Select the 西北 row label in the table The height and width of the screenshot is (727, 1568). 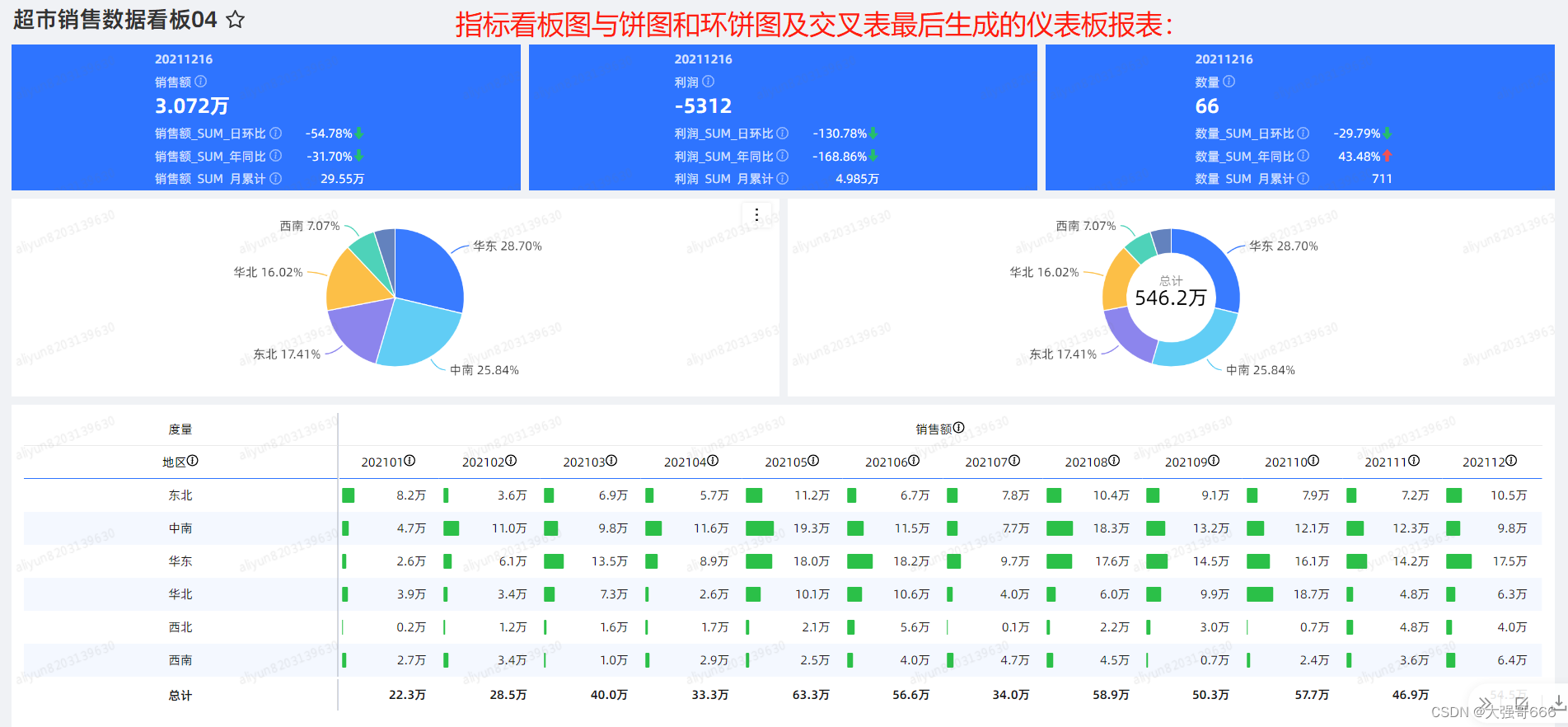180,626
